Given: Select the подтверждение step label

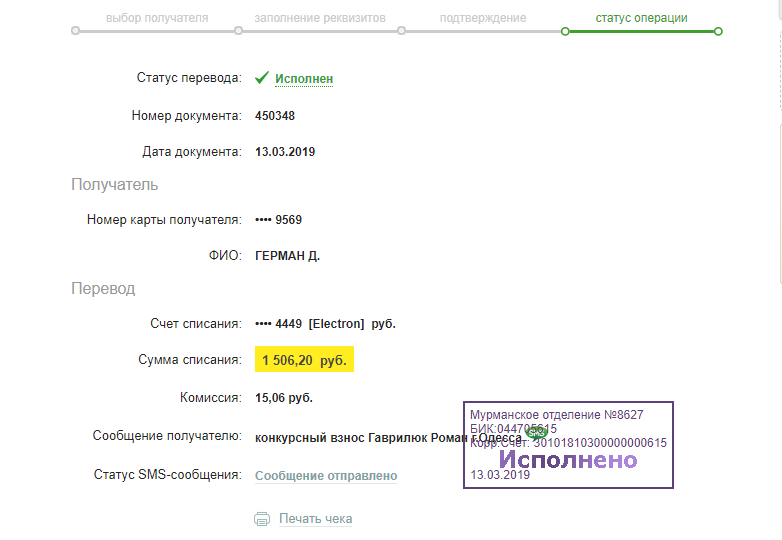Looking at the screenshot, I should pos(483,18).
